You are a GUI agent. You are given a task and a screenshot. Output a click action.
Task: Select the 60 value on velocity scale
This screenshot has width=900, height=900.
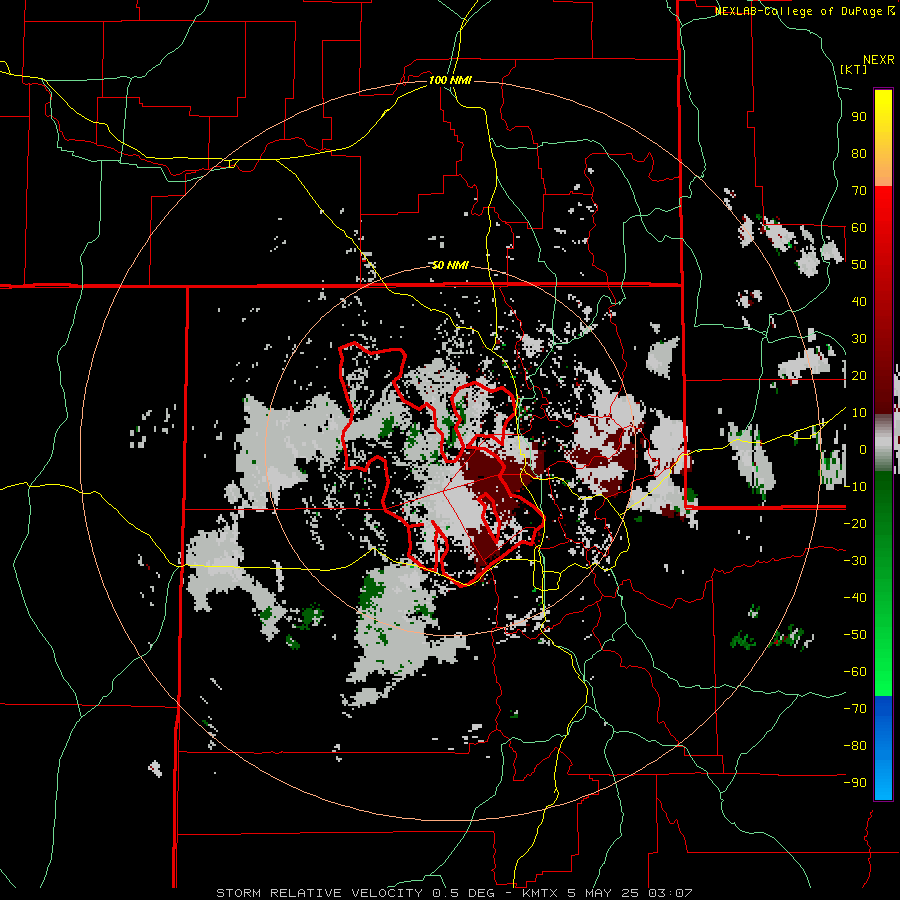pos(859,227)
